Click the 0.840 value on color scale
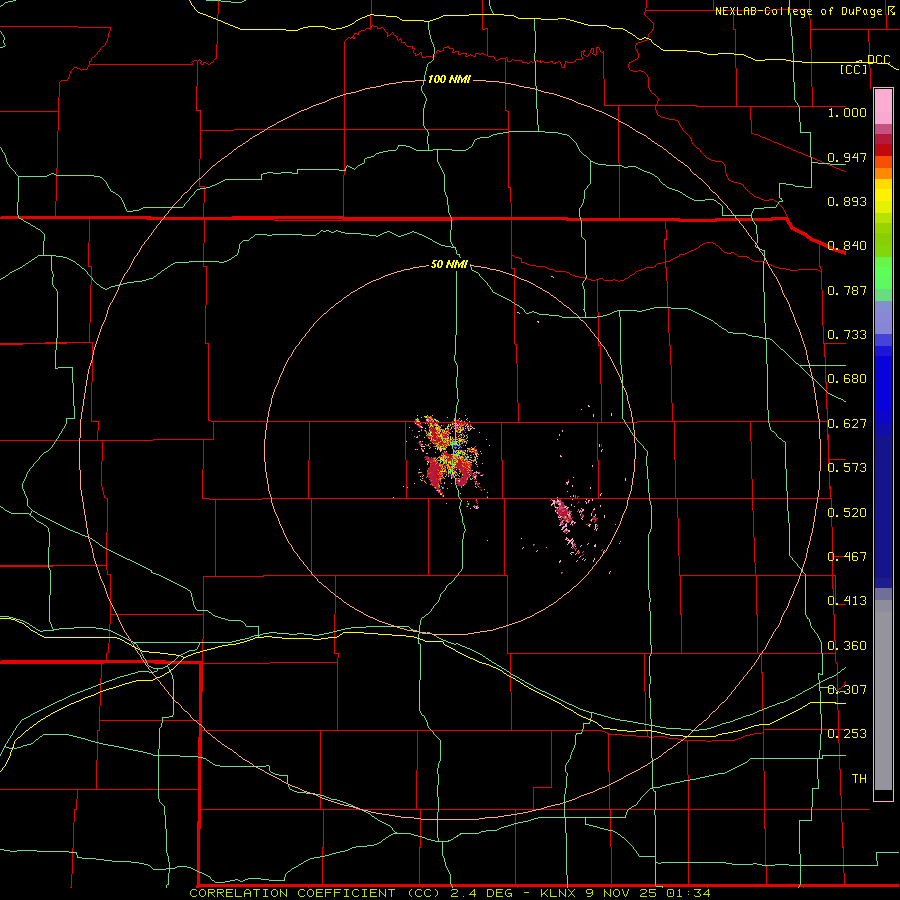 click(x=847, y=245)
